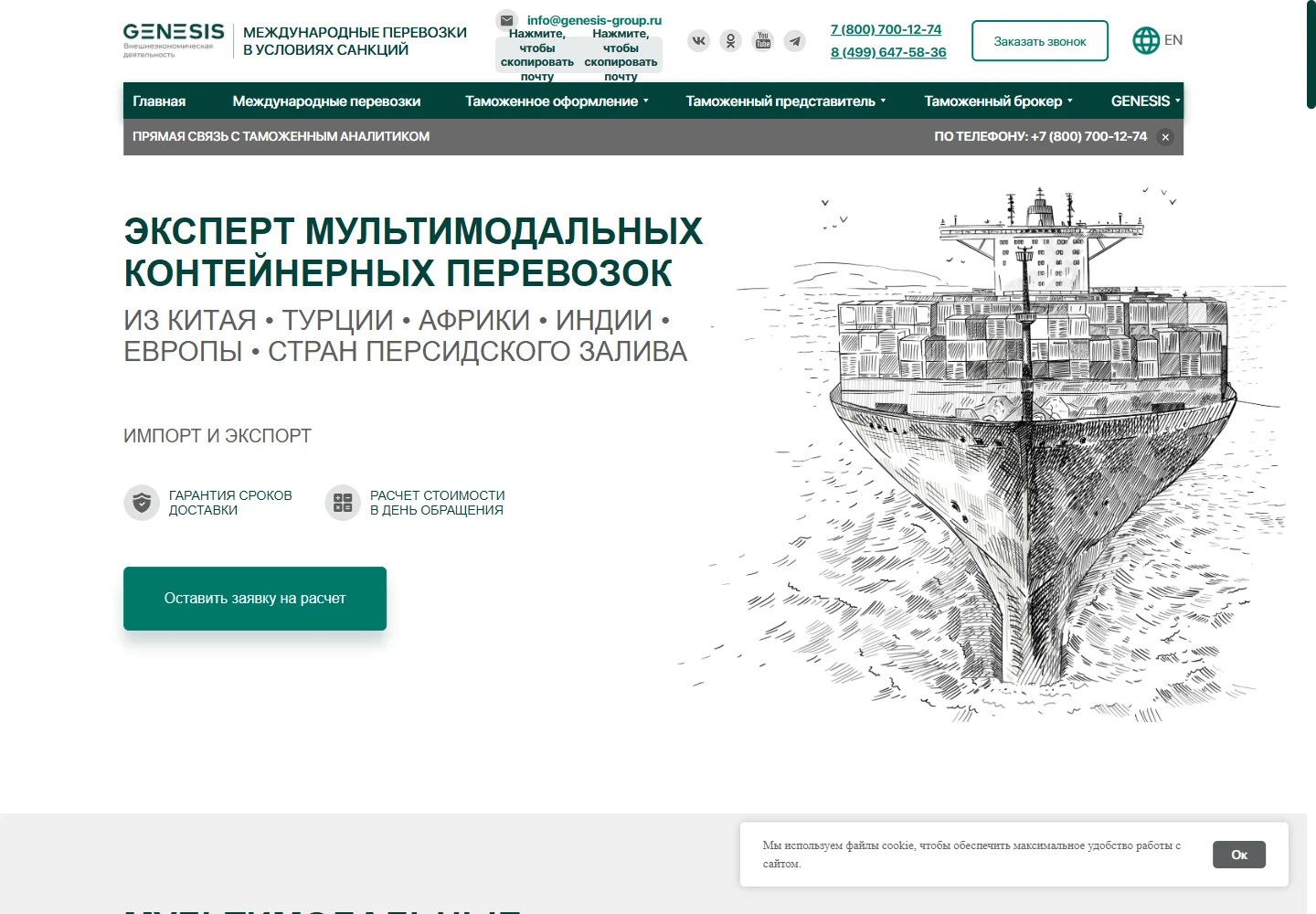Open the Odnoklassniki social icon
1316x914 pixels.
[731, 41]
